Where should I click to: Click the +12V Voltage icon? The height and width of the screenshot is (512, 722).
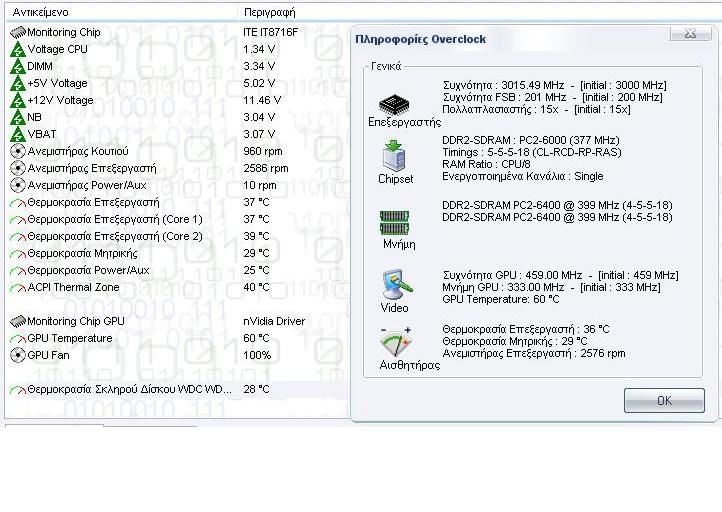tap(17, 100)
